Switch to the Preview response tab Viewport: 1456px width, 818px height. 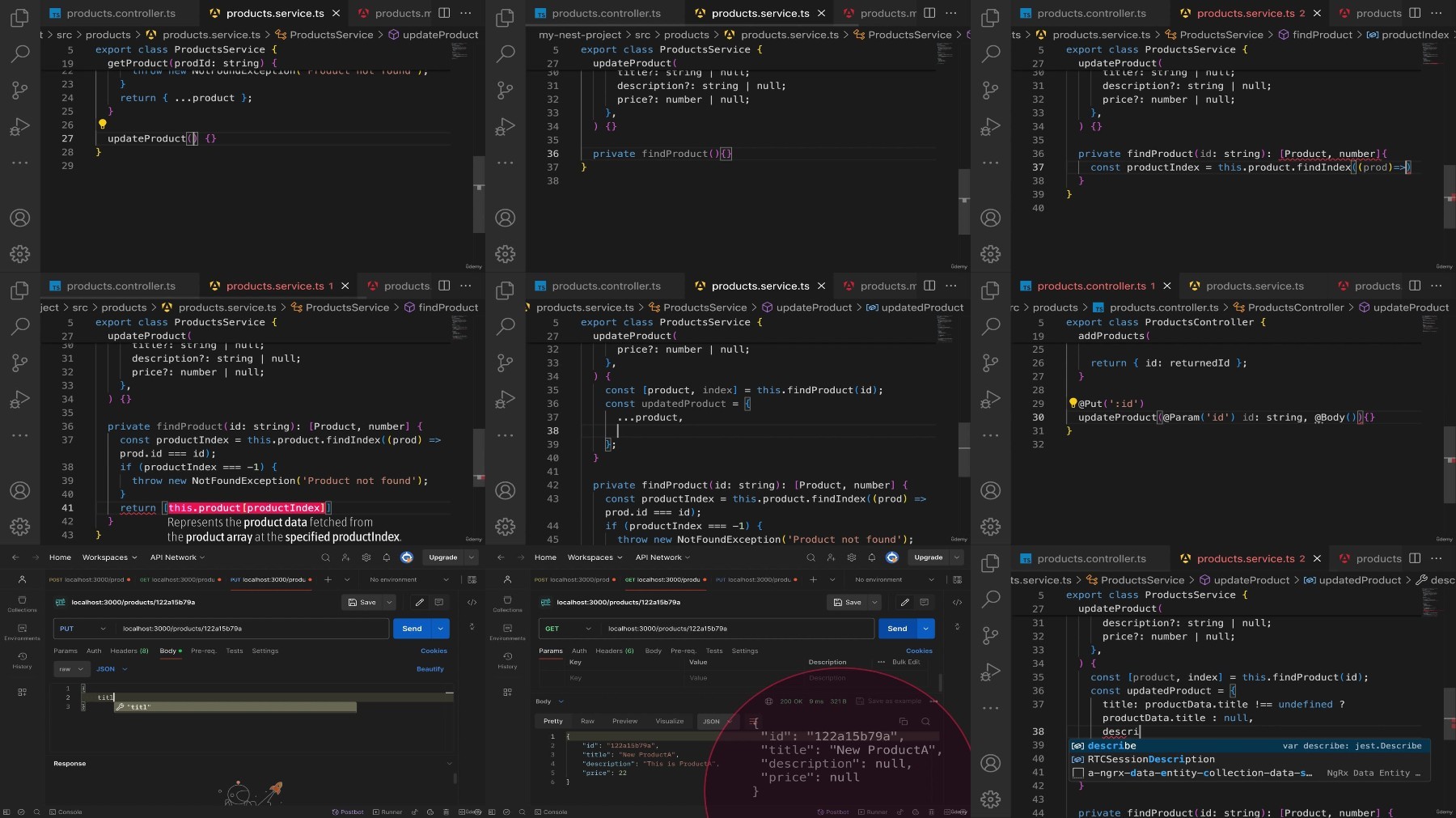click(x=624, y=721)
